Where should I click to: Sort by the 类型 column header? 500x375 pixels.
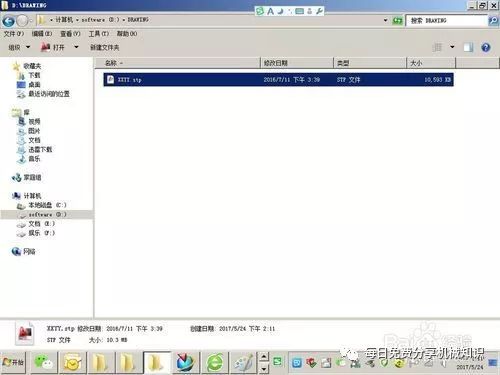click(x=370, y=63)
